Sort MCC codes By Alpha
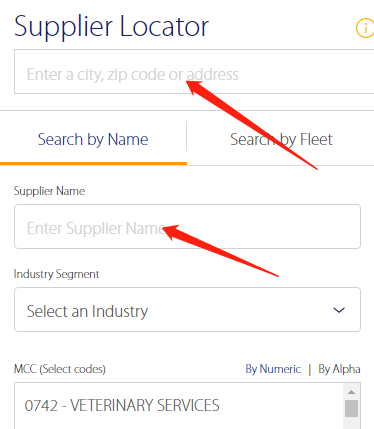374x429 pixels. [x=339, y=369]
